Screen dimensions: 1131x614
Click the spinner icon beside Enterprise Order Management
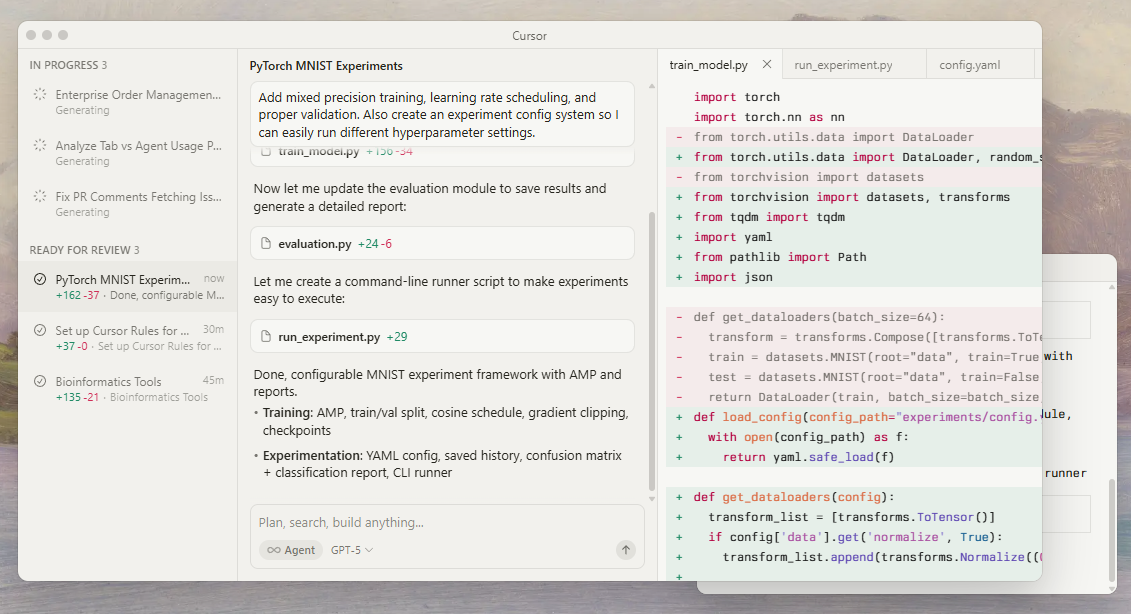coord(40,94)
